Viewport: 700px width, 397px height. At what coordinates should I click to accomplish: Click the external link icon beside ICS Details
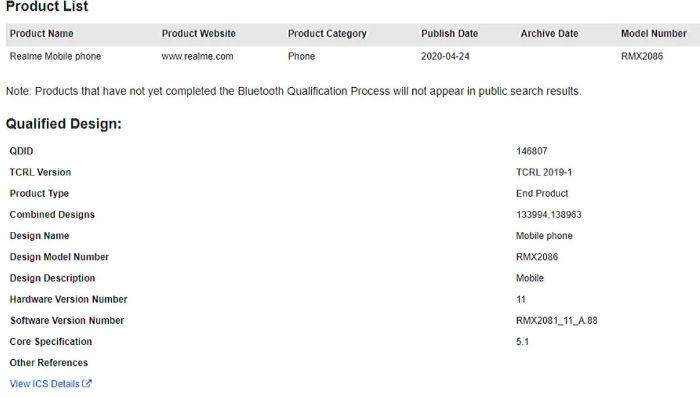pos(87,383)
